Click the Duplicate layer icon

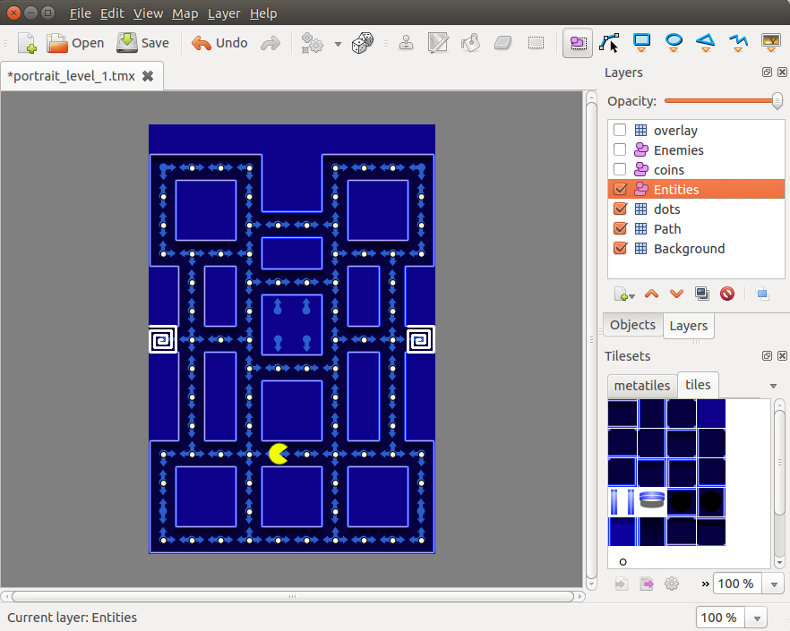tap(702, 294)
